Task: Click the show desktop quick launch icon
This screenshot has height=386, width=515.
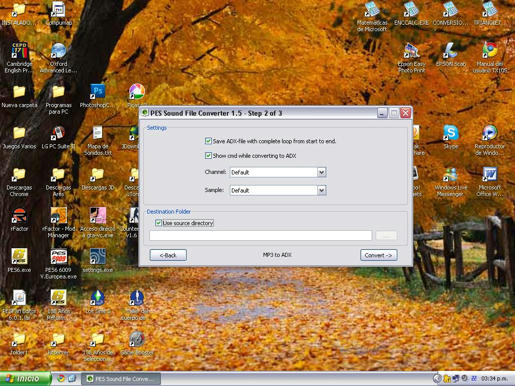Action: (72, 379)
